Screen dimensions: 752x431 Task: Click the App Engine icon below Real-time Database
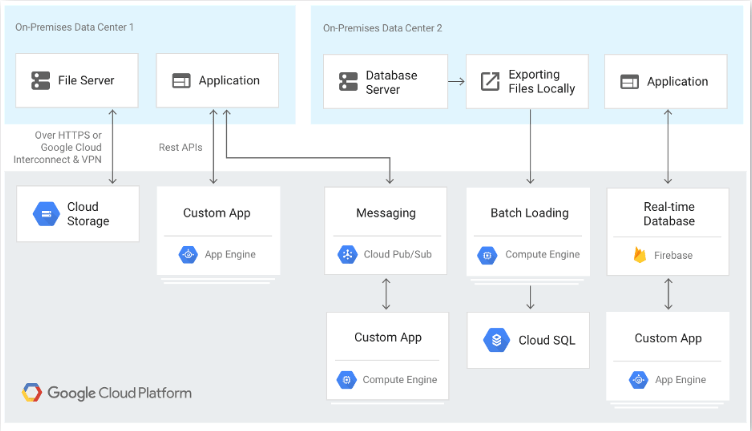tap(638, 380)
